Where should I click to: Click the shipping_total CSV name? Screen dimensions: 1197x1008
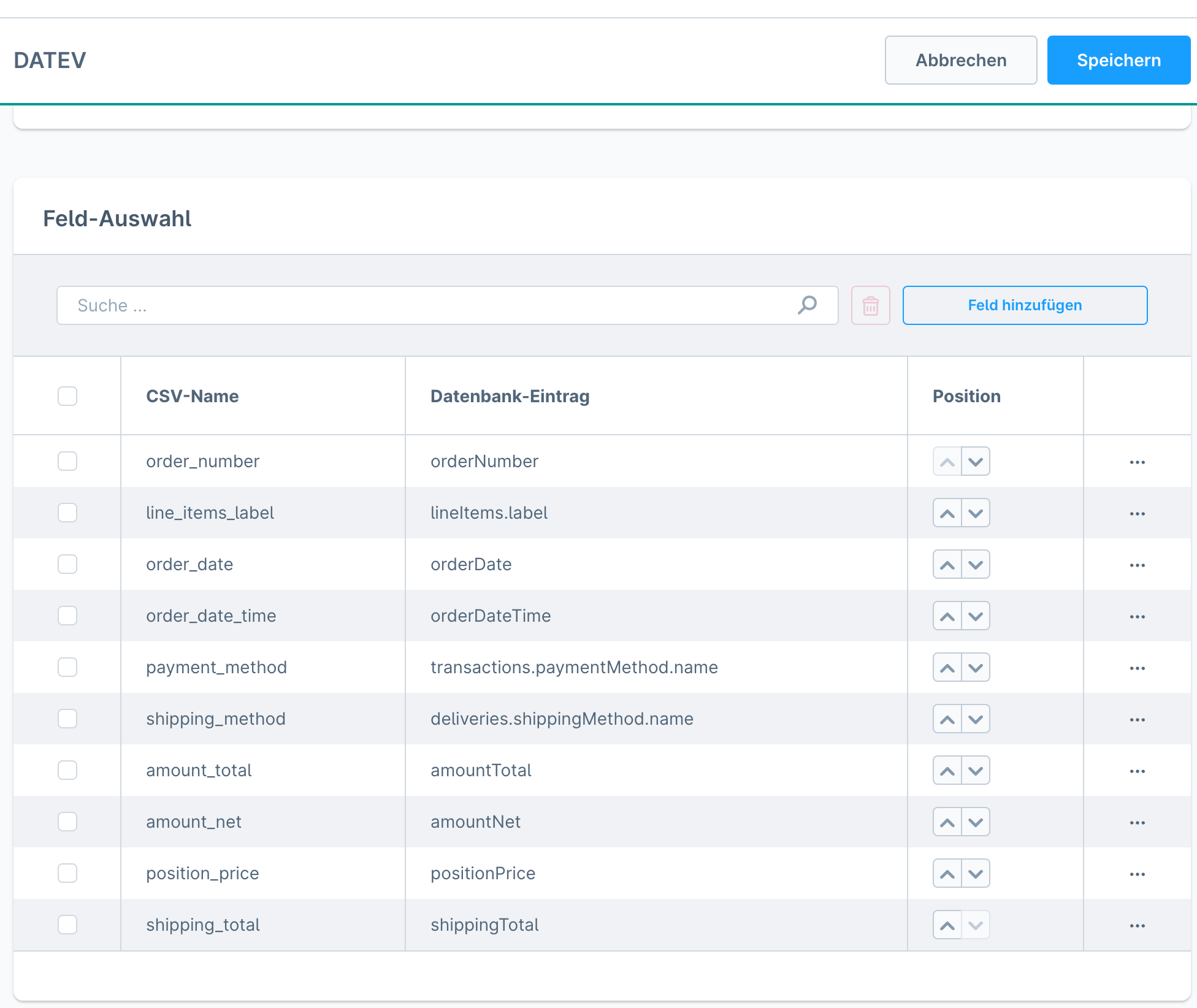[x=203, y=925]
